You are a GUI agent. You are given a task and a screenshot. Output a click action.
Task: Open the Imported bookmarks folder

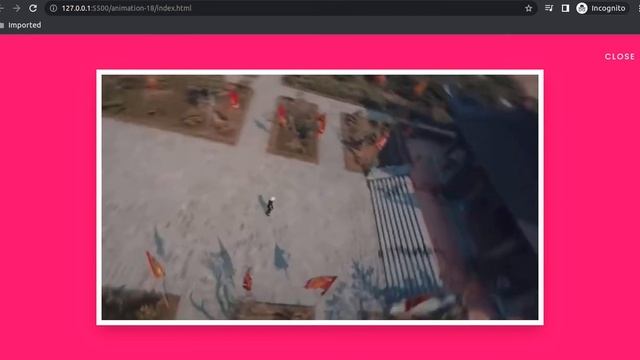(x=20, y=25)
